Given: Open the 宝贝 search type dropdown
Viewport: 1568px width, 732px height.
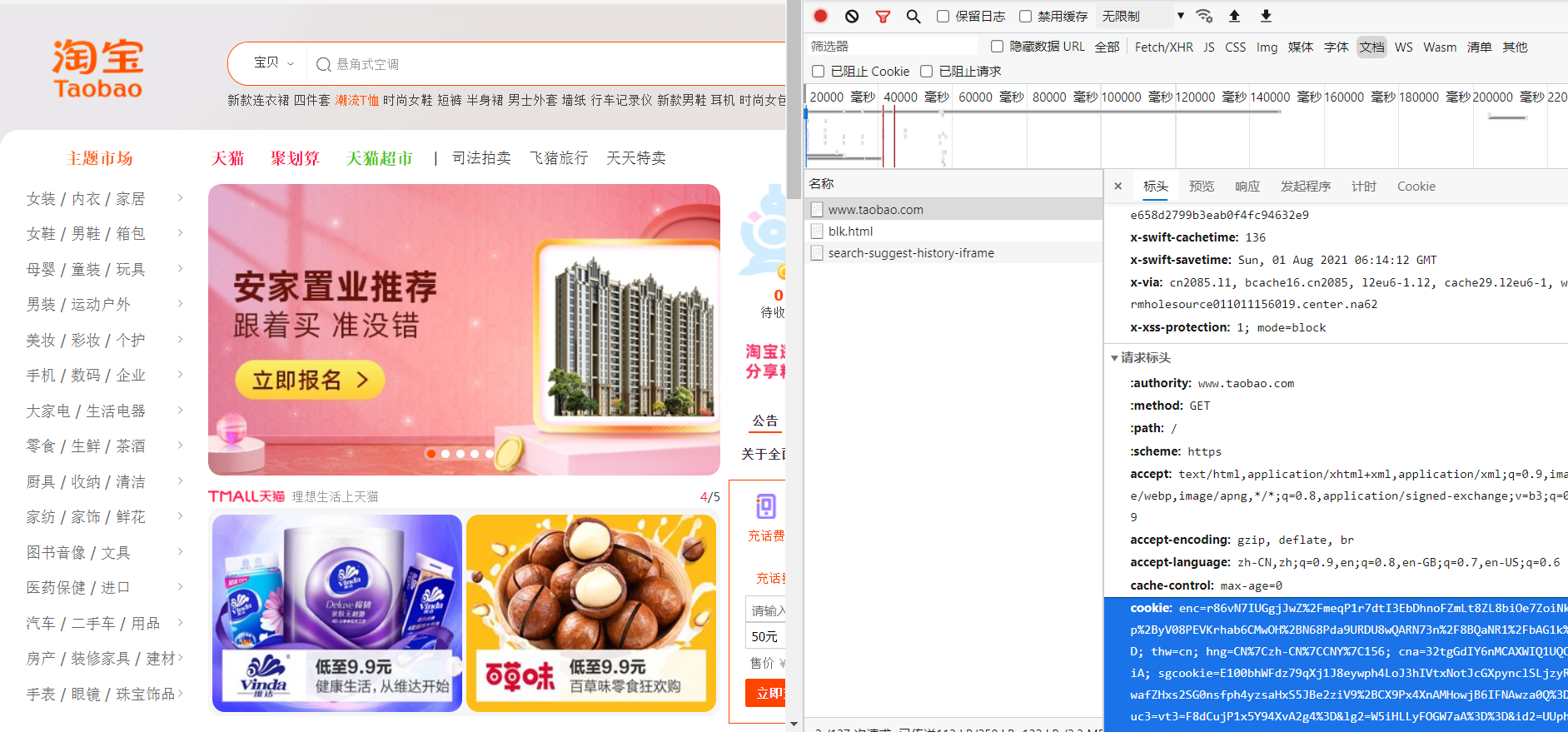Looking at the screenshot, I should [x=274, y=63].
